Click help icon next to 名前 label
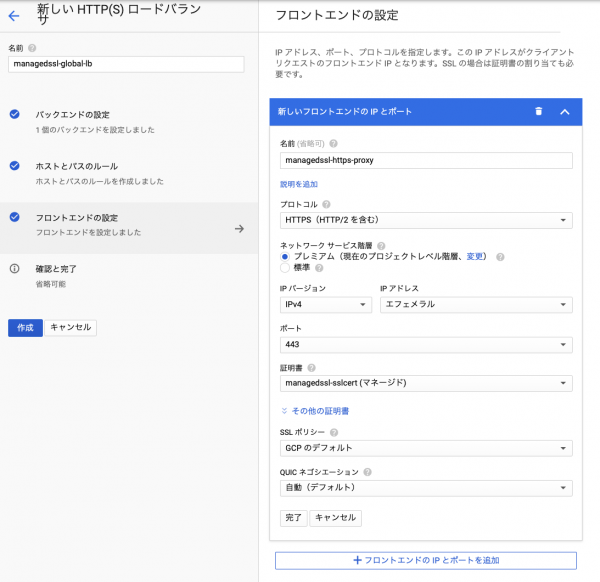Screen dimensions: 600x582 click(32, 48)
